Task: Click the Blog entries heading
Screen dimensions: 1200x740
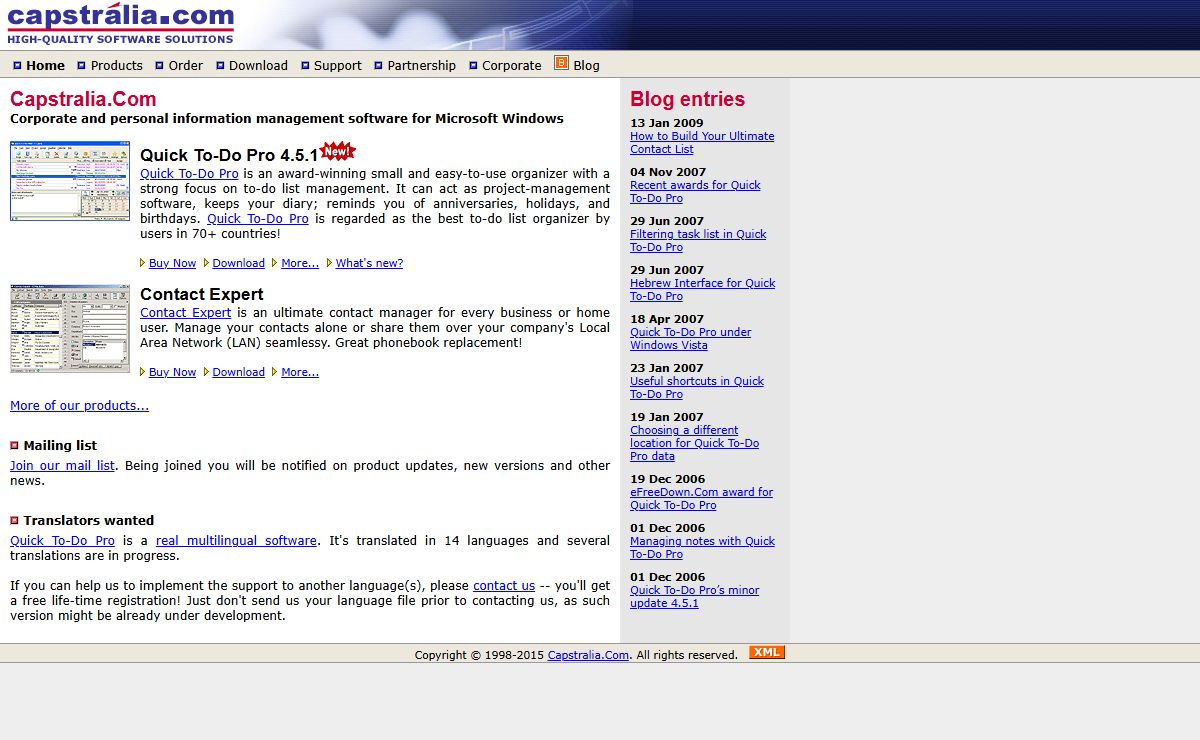Action: pyautogui.click(x=687, y=99)
